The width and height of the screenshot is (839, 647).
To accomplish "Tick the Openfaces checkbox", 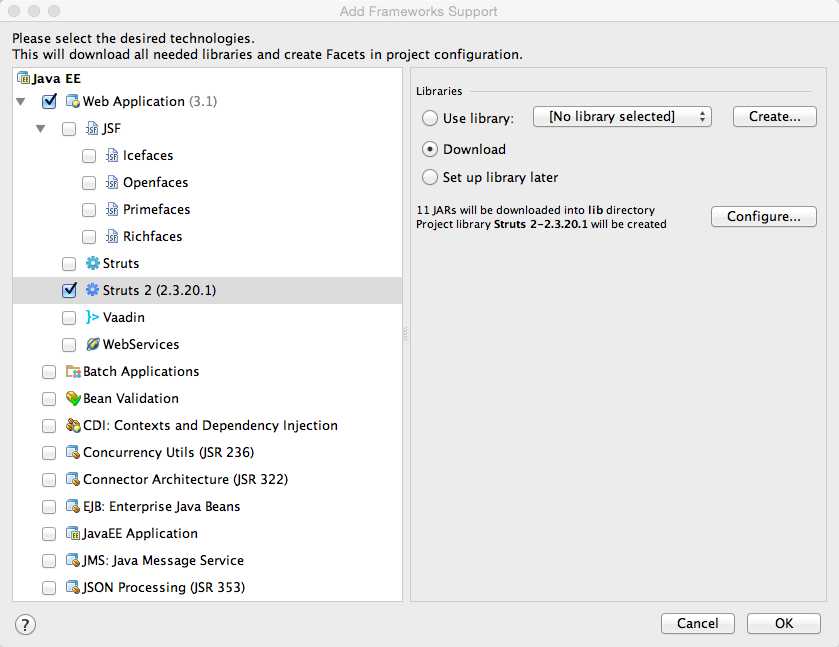I will click(x=89, y=183).
